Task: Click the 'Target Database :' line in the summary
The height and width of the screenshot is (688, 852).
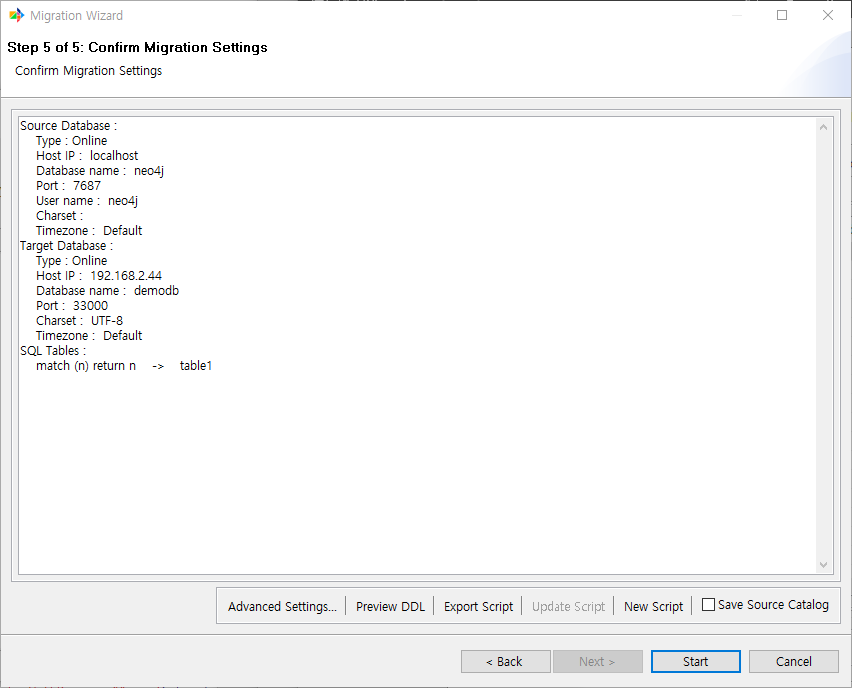Action: pos(67,246)
